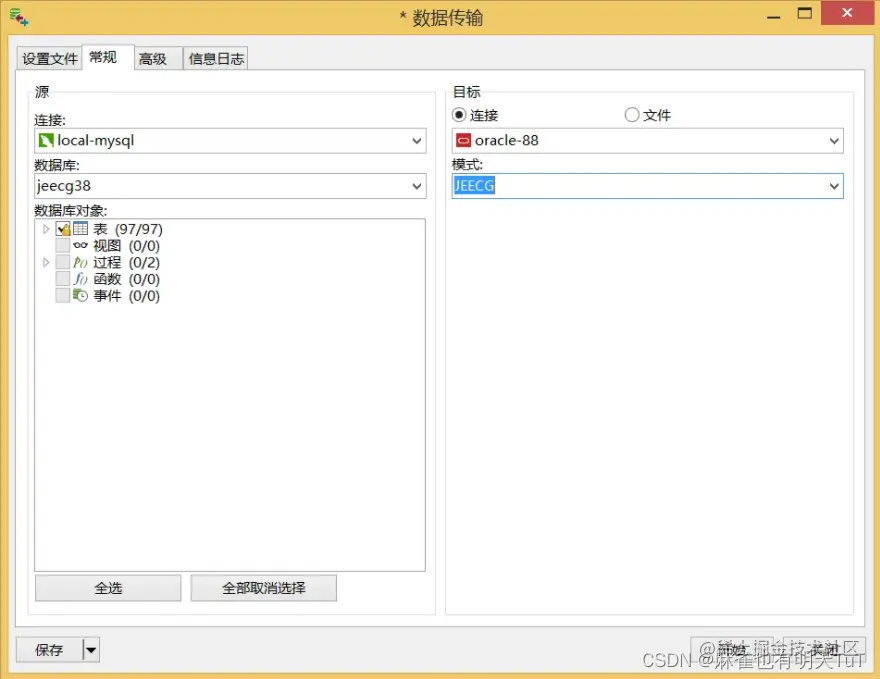Switch to the 信息日志 tab

click(216, 58)
